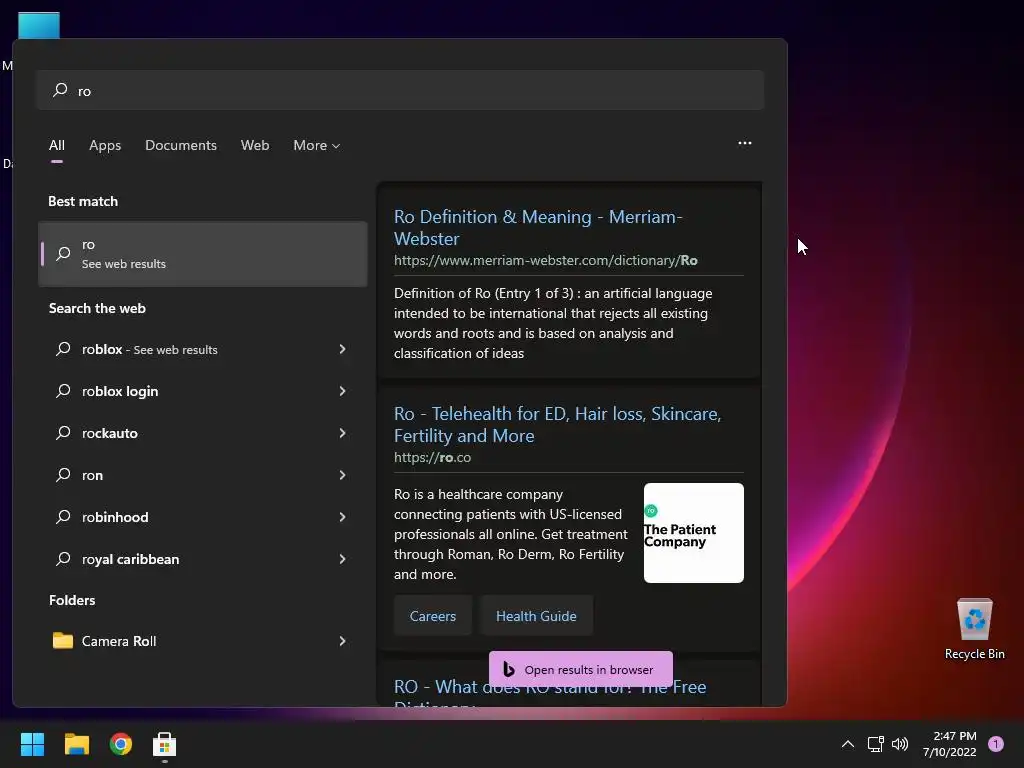Switch to the Web tab
Viewport: 1024px width, 768px height.
click(255, 145)
